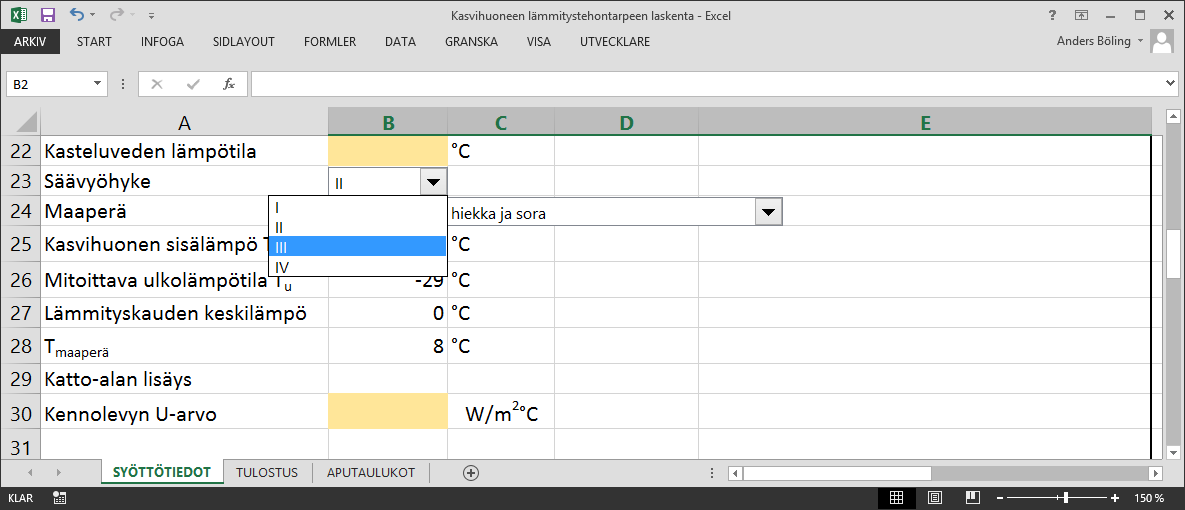Choose option I in the dropdown list
Image resolution: width=1185 pixels, height=510 pixels.
tap(357, 206)
